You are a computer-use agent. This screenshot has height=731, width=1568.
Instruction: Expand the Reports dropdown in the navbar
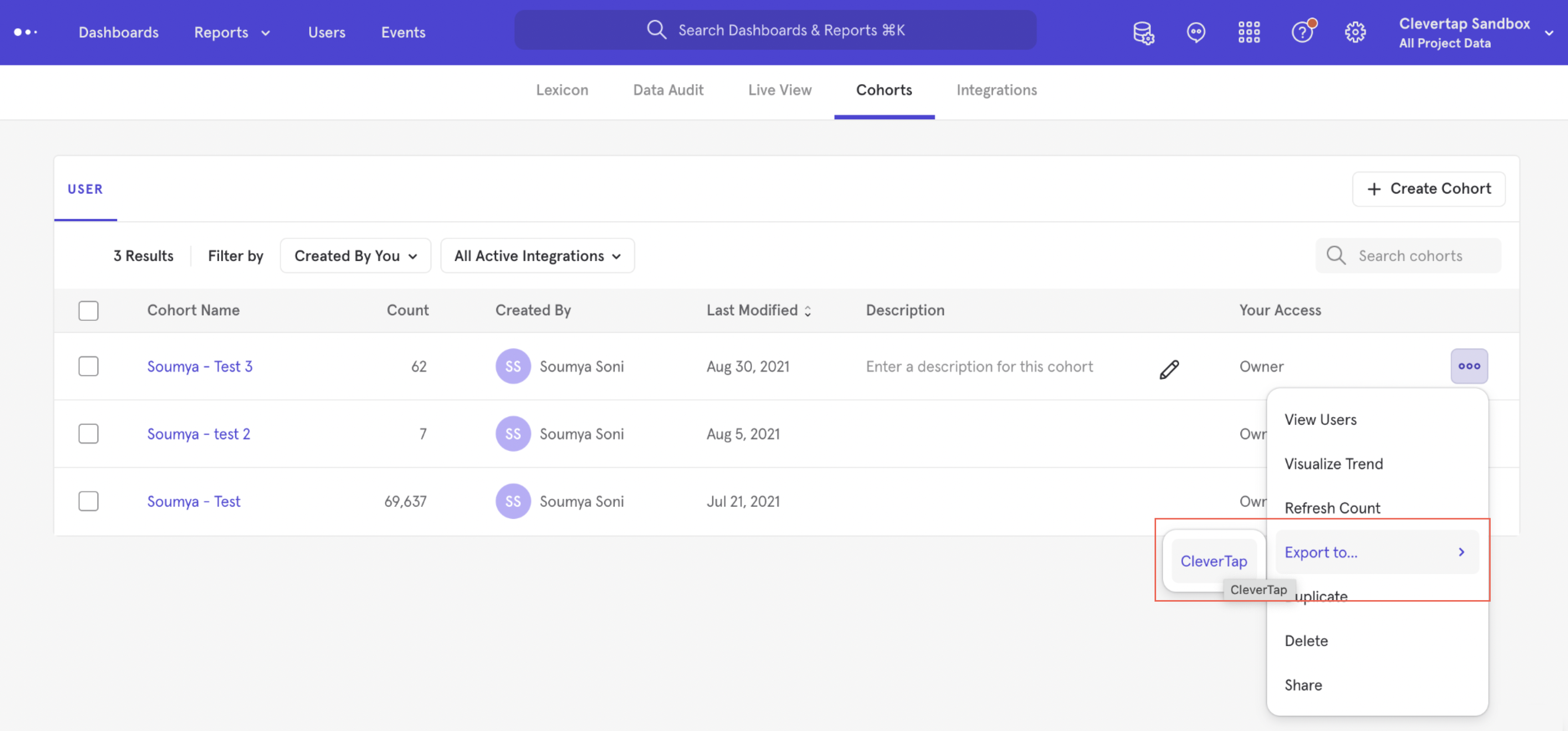pos(232,32)
